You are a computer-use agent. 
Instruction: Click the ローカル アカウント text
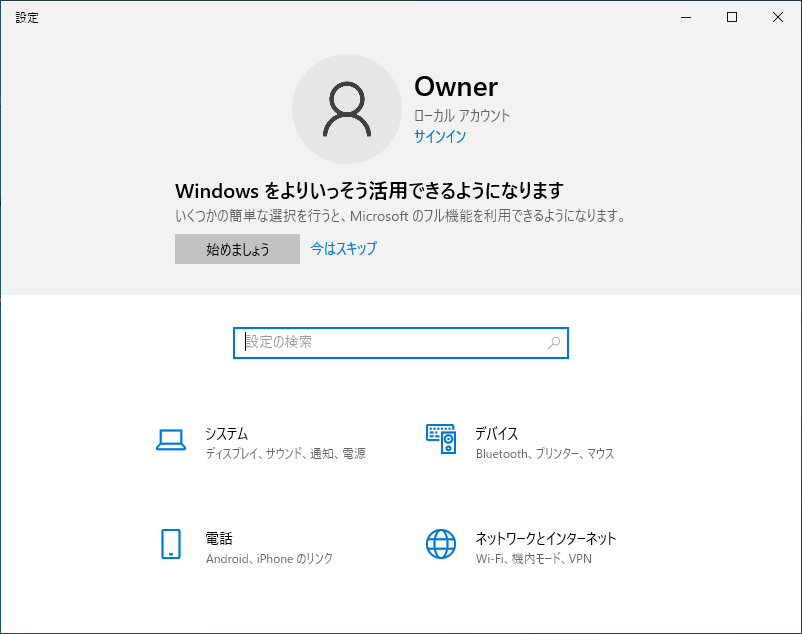pos(462,116)
